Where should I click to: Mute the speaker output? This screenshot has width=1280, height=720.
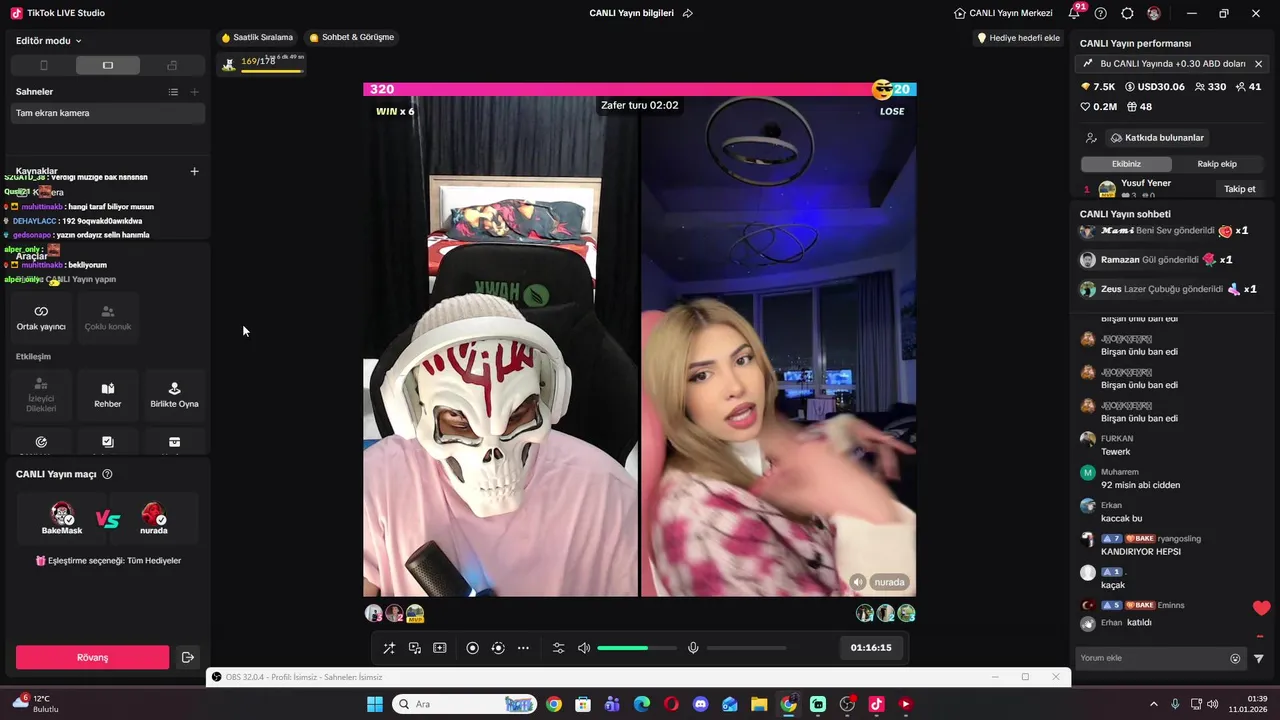point(584,648)
